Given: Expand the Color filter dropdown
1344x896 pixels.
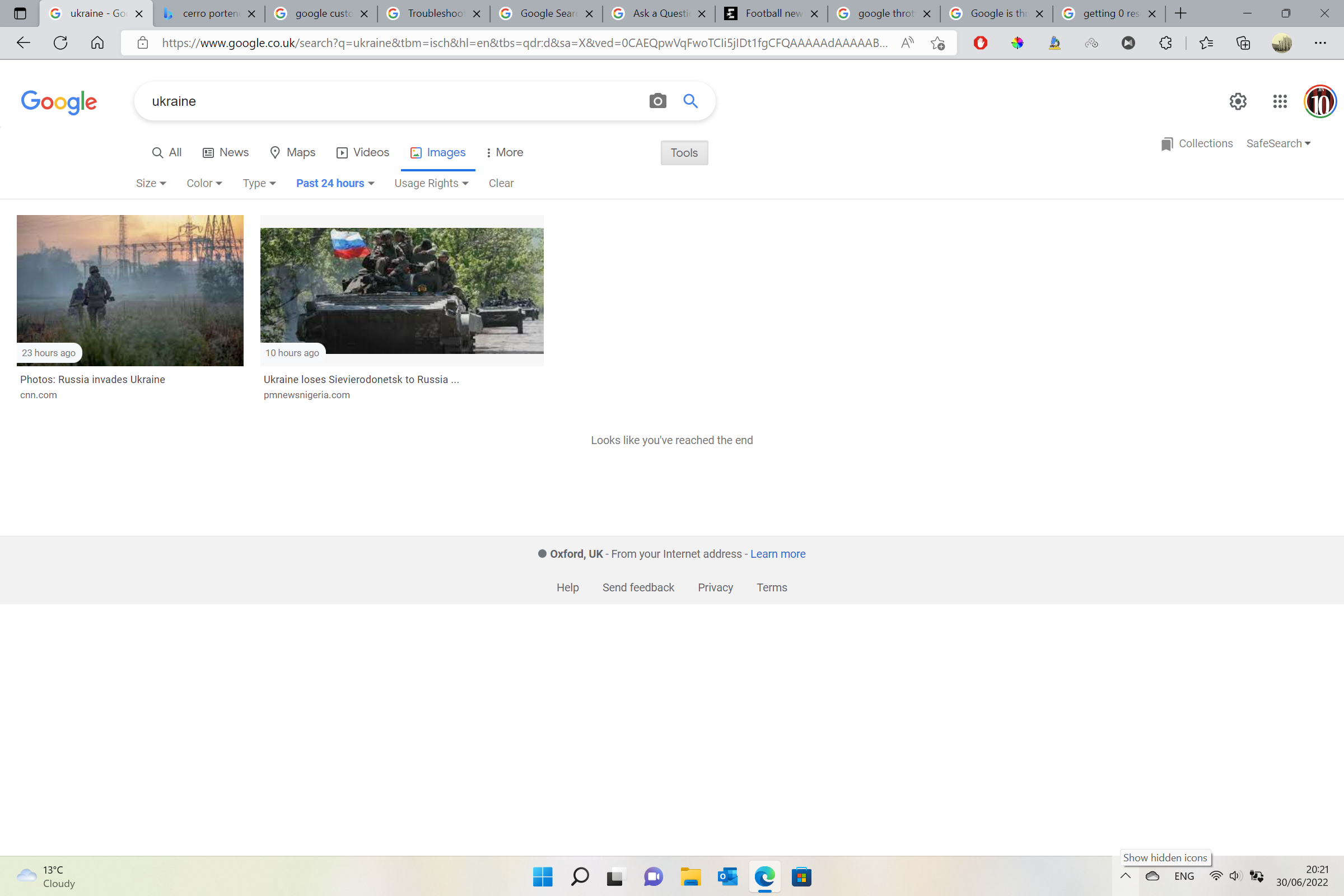Looking at the screenshot, I should click(204, 184).
